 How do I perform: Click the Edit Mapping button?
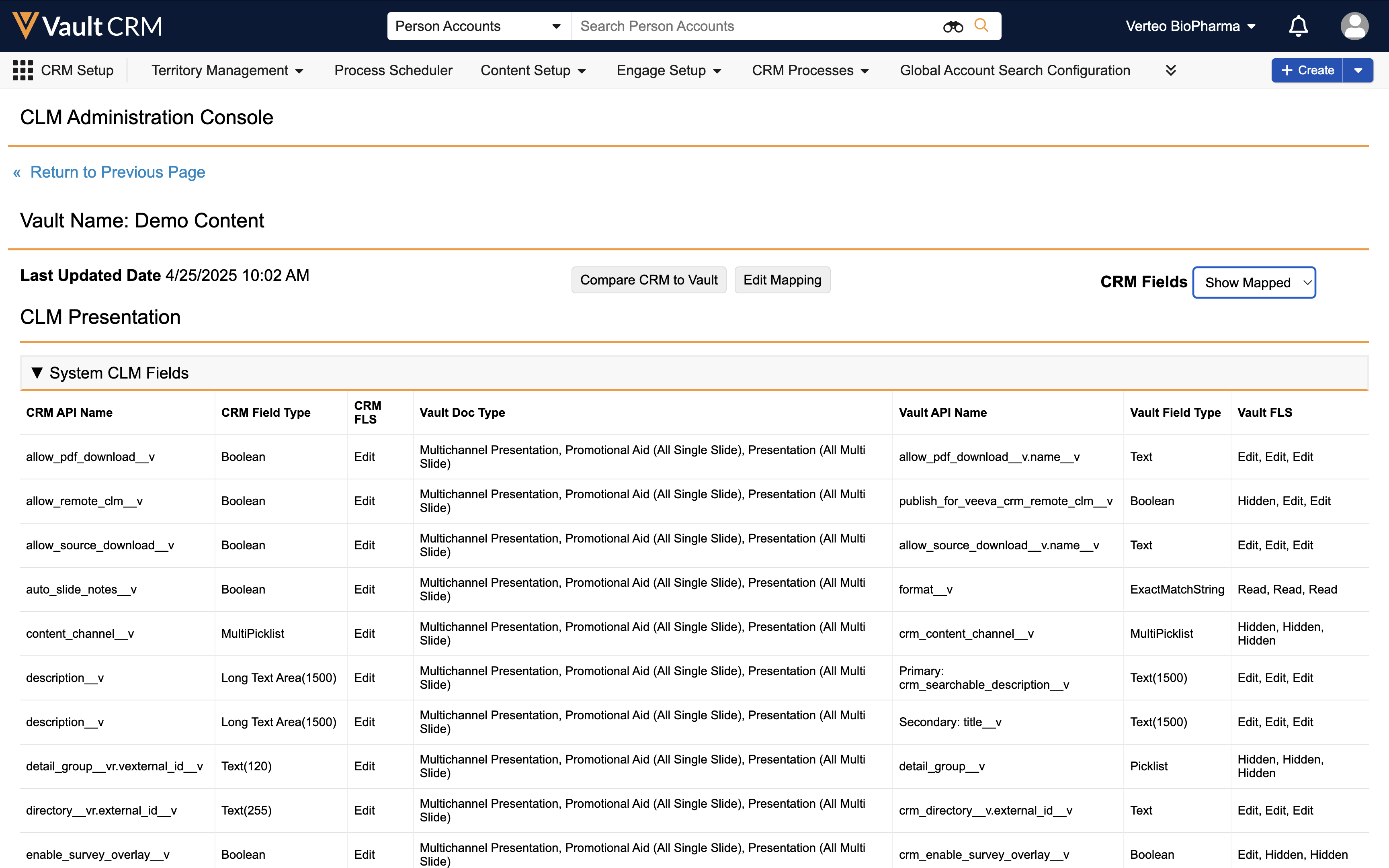pyautogui.click(x=782, y=280)
